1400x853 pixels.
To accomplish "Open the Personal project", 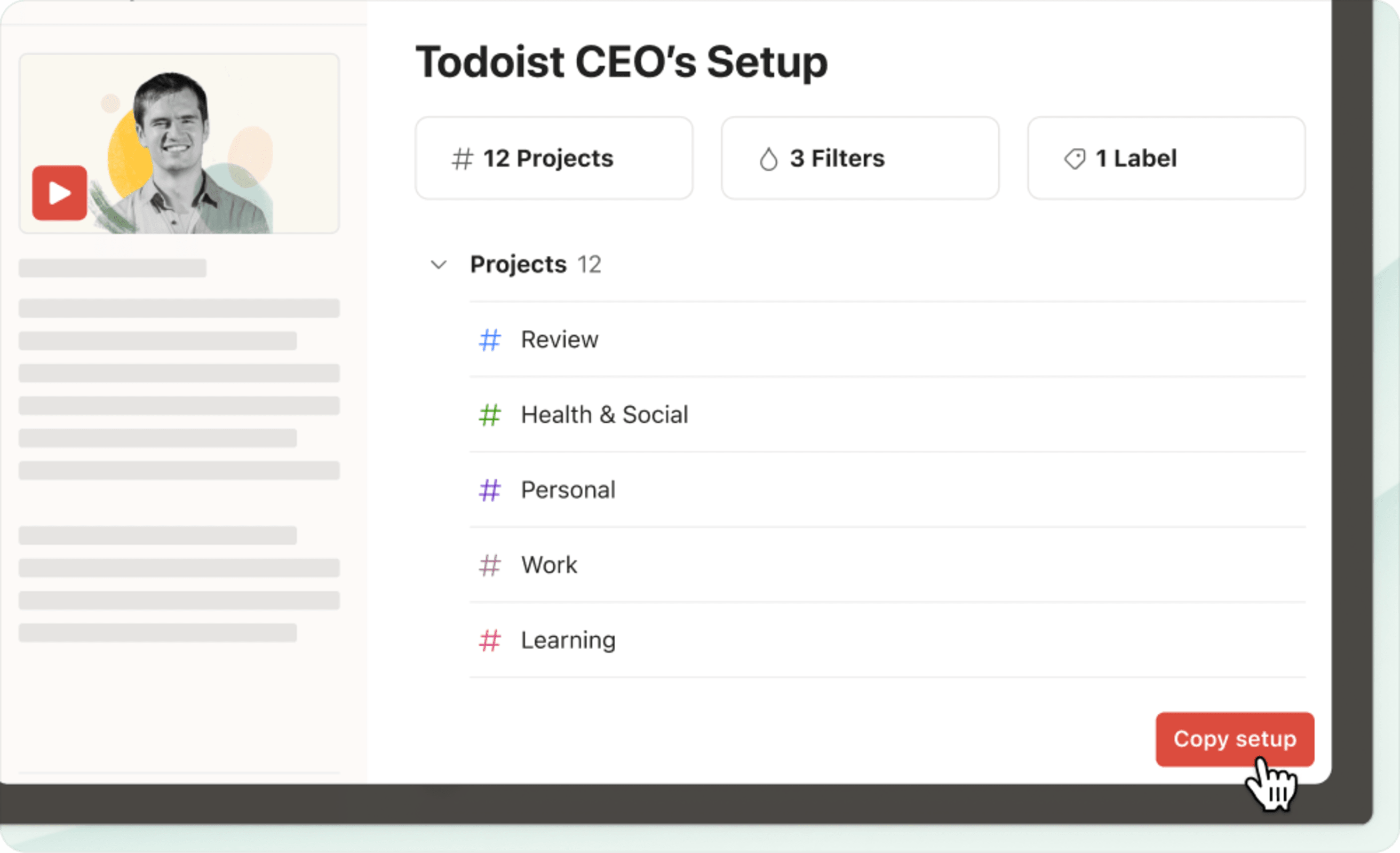I will click(x=568, y=489).
